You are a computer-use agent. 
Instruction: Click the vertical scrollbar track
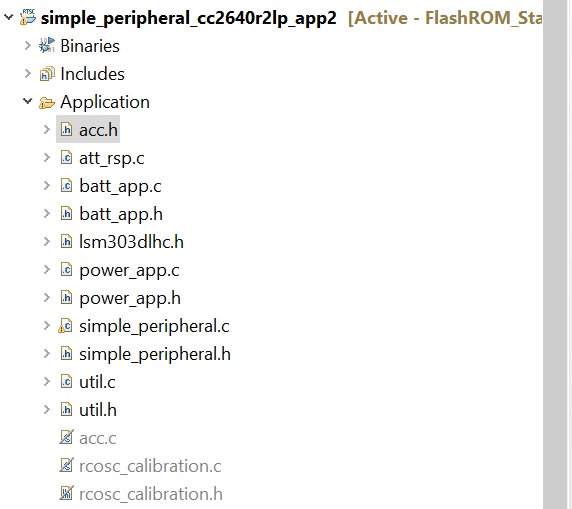555,254
